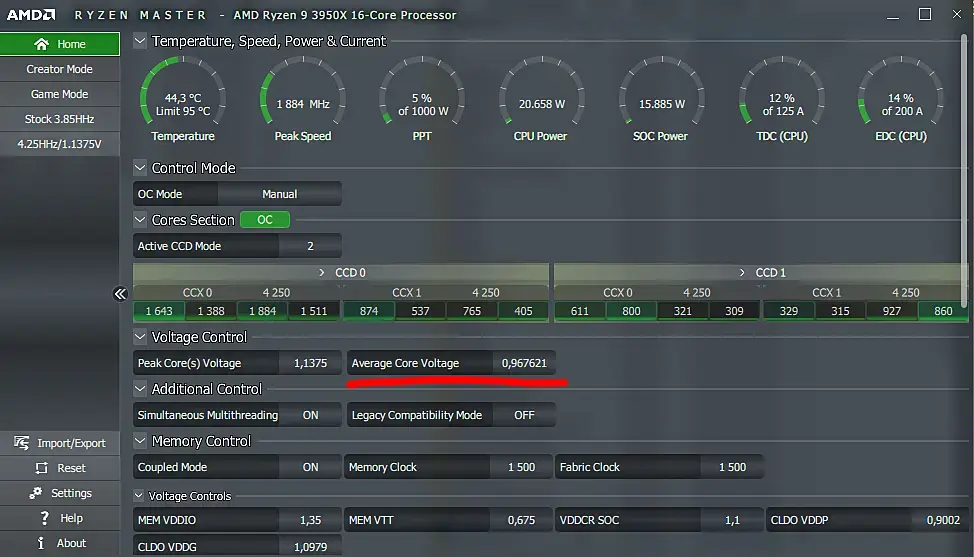Click core speed cell 874
Viewport: 974px width, 557px height.
[368, 310]
